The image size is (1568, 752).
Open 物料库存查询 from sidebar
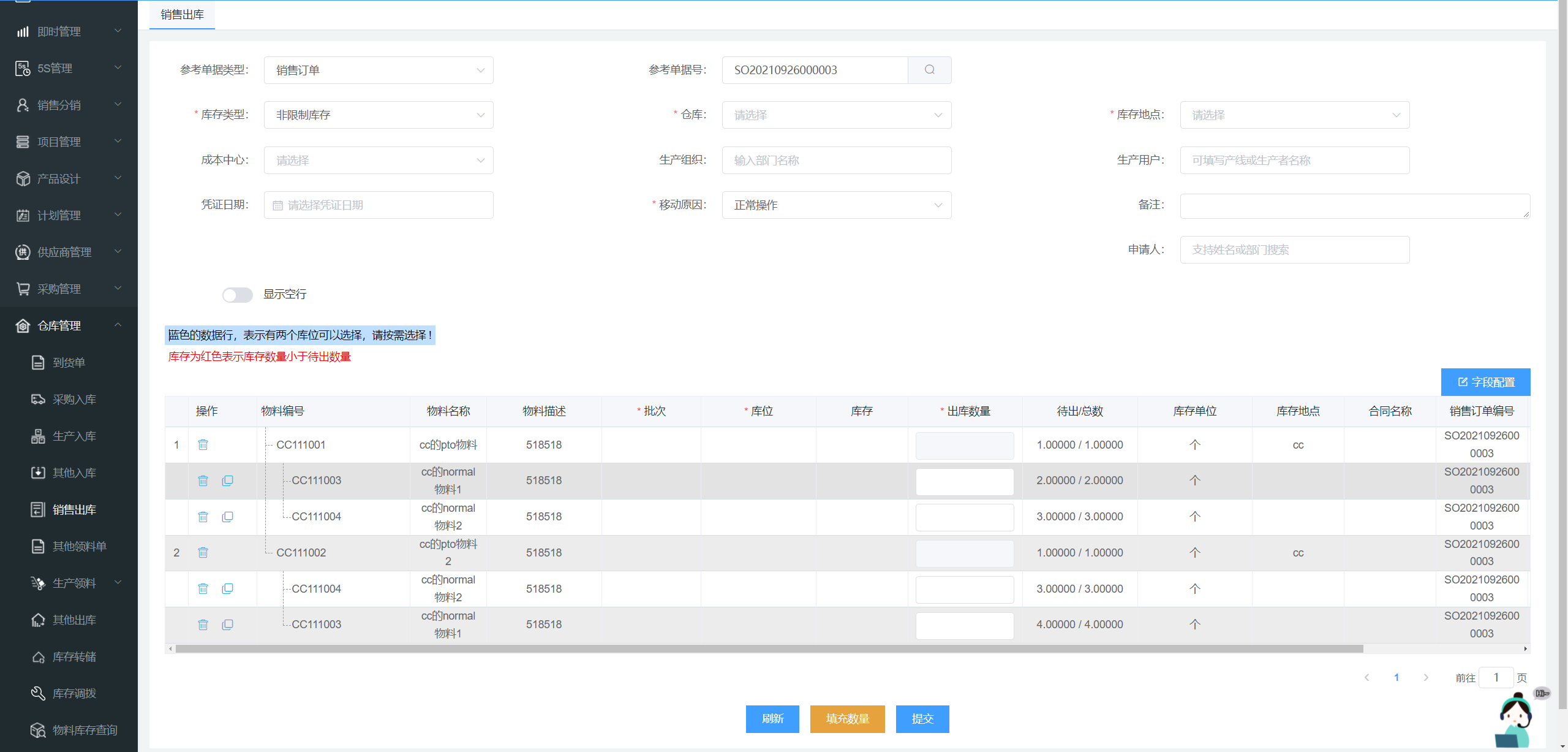(85, 730)
